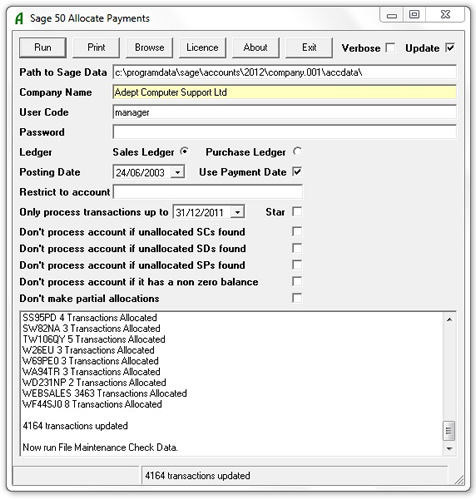Tick the Star checkbox

tap(297, 212)
